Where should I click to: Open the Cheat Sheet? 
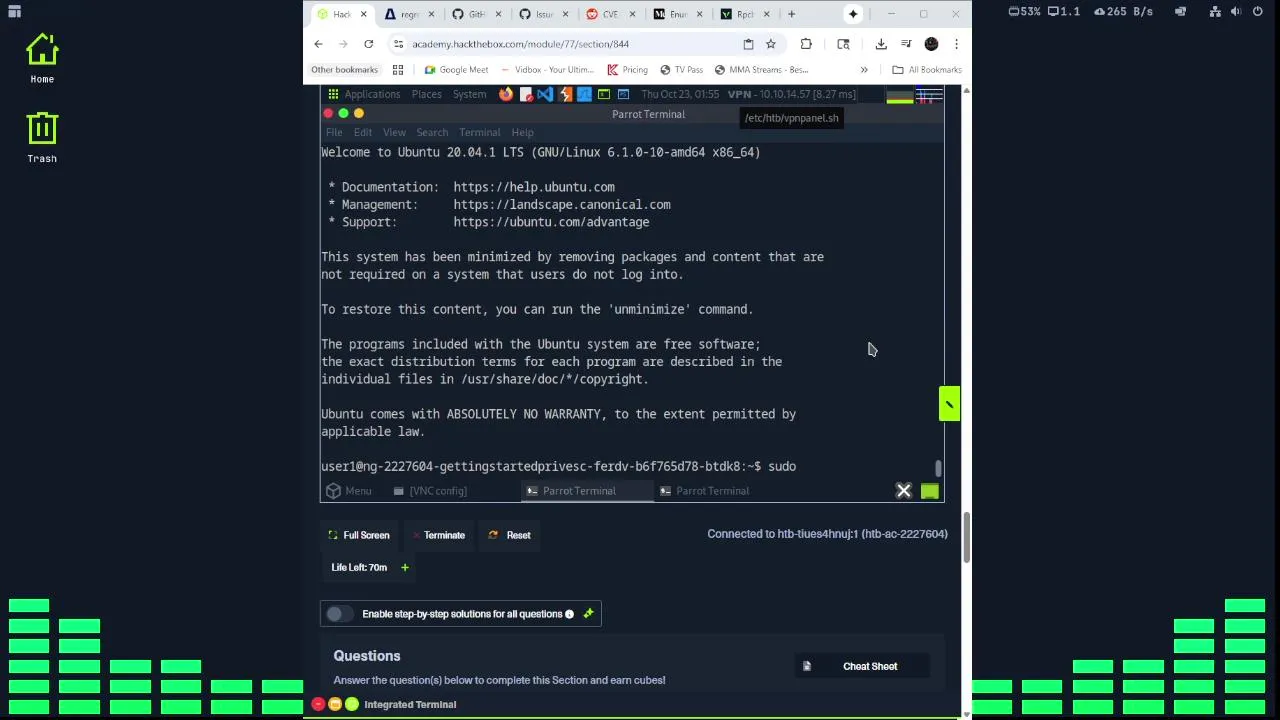(862, 666)
